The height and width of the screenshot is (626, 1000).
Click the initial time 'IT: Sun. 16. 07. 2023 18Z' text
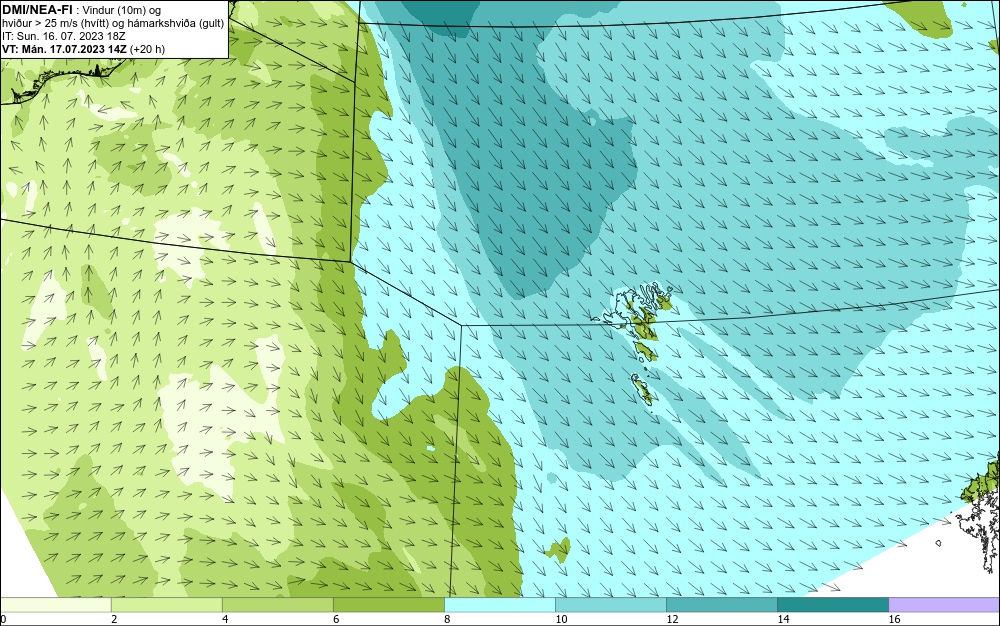pos(63,36)
